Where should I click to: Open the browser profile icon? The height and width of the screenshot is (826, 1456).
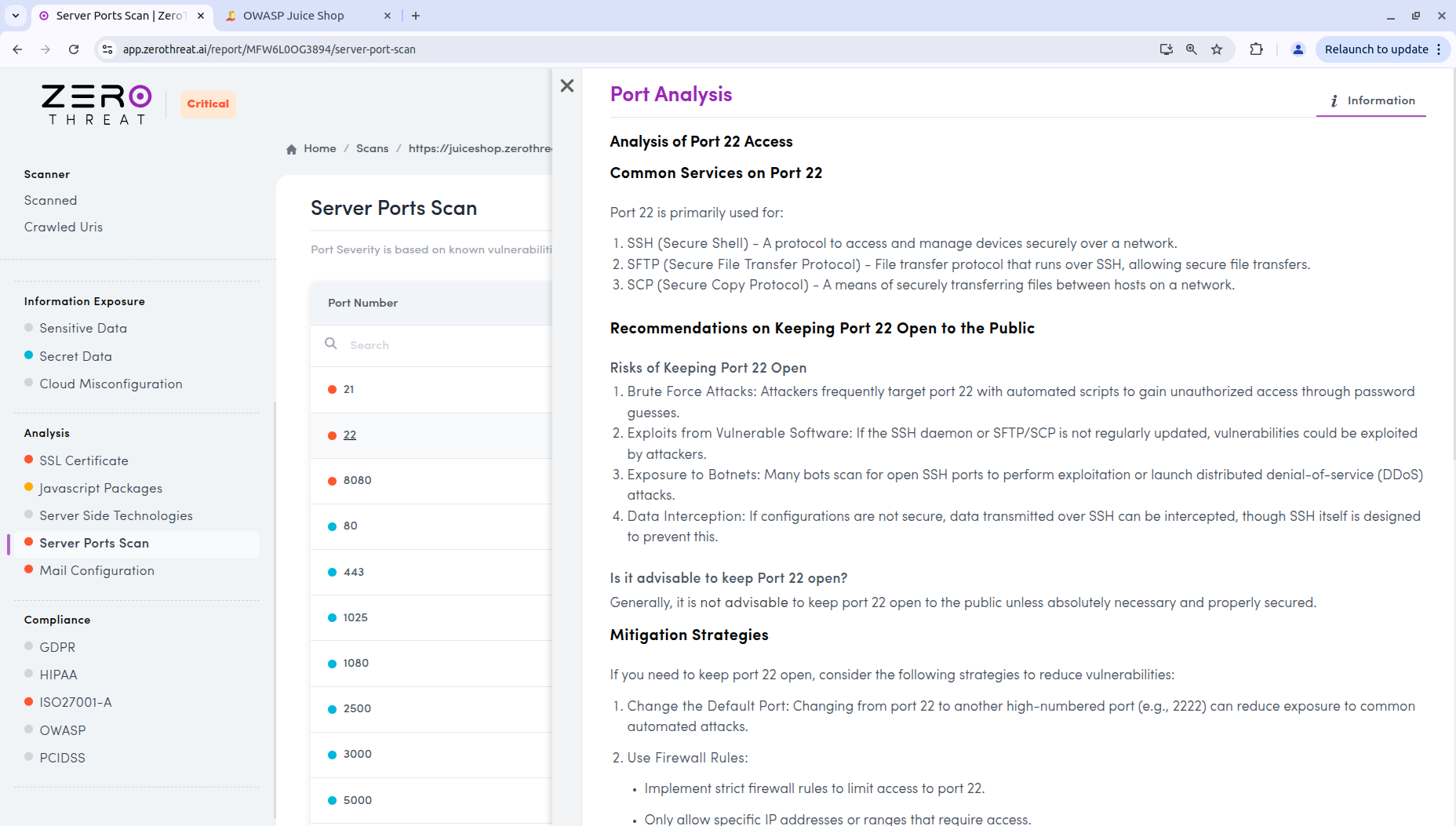tap(1298, 49)
